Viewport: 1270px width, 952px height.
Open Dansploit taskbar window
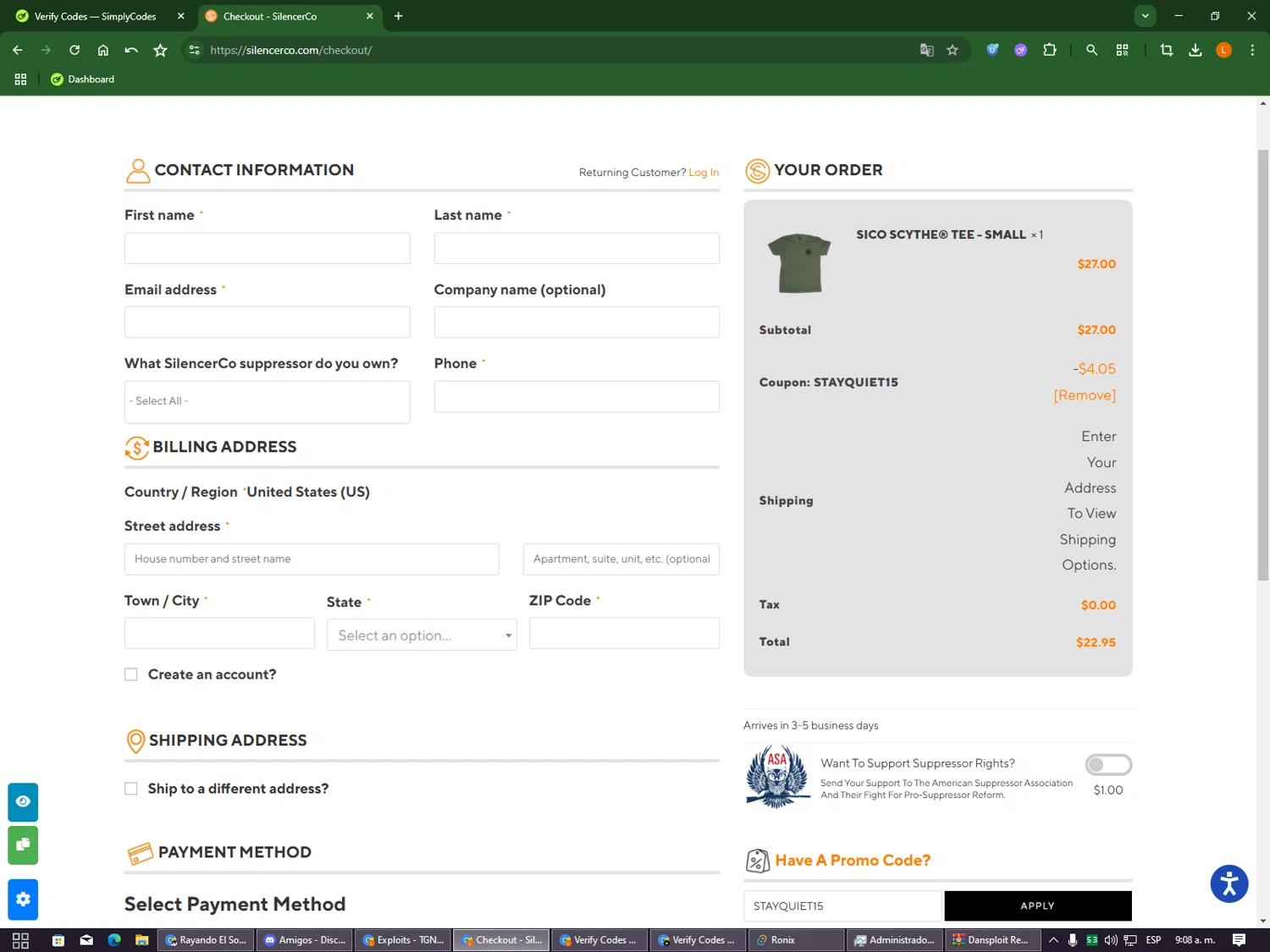(x=993, y=940)
